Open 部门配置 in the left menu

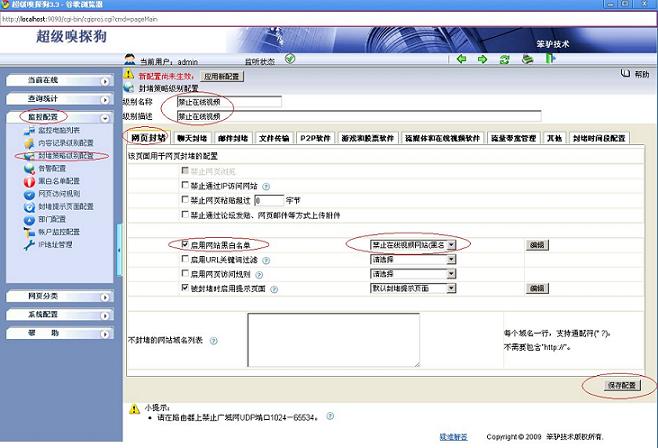(43, 218)
